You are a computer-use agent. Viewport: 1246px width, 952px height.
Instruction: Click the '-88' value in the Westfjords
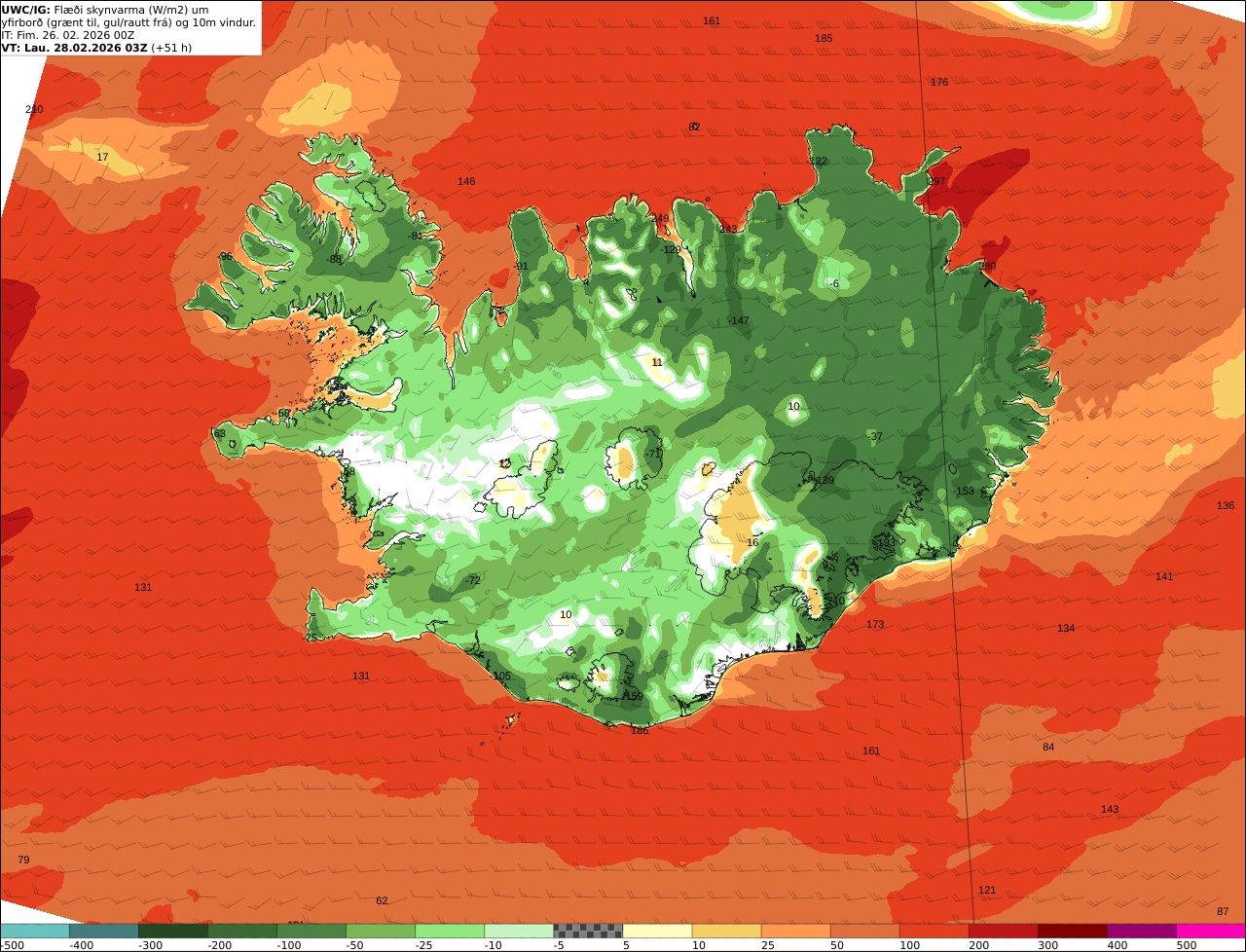pyautogui.click(x=335, y=259)
